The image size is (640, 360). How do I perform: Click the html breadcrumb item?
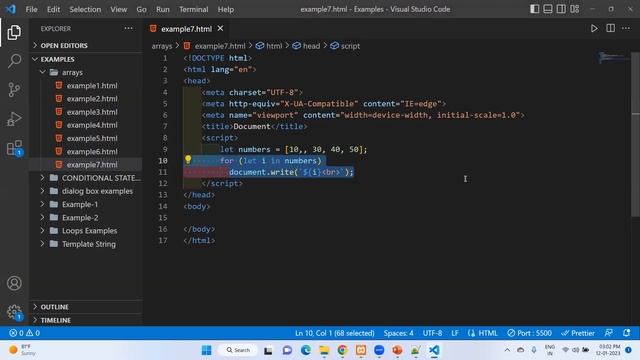coord(269,46)
